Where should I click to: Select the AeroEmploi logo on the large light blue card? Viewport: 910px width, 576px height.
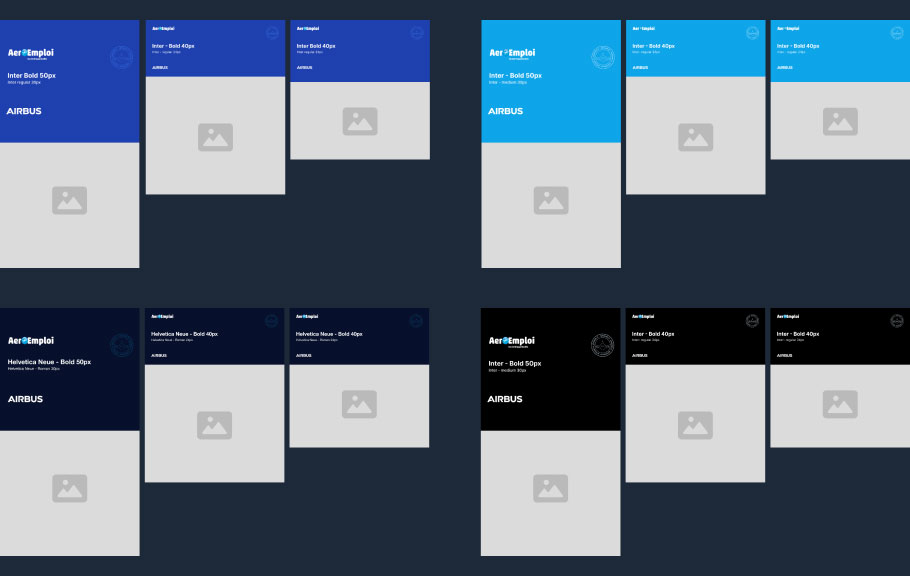coord(512,53)
